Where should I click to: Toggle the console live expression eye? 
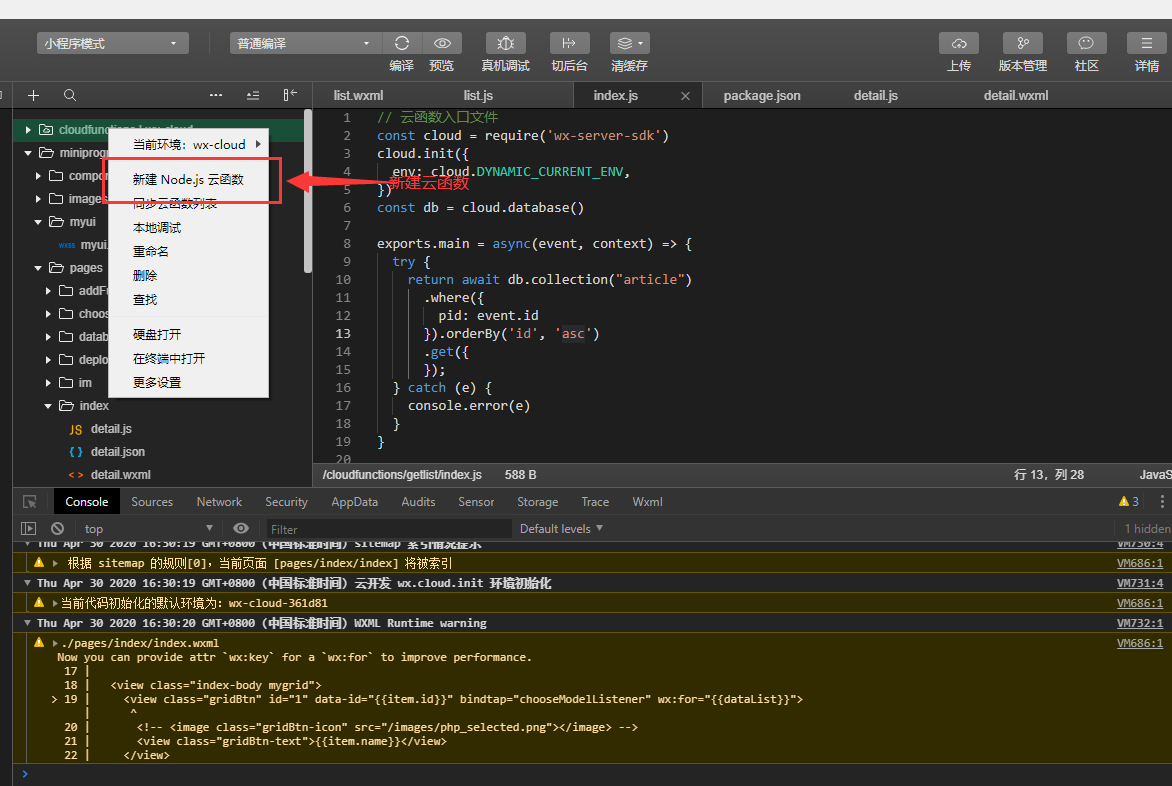click(x=241, y=528)
